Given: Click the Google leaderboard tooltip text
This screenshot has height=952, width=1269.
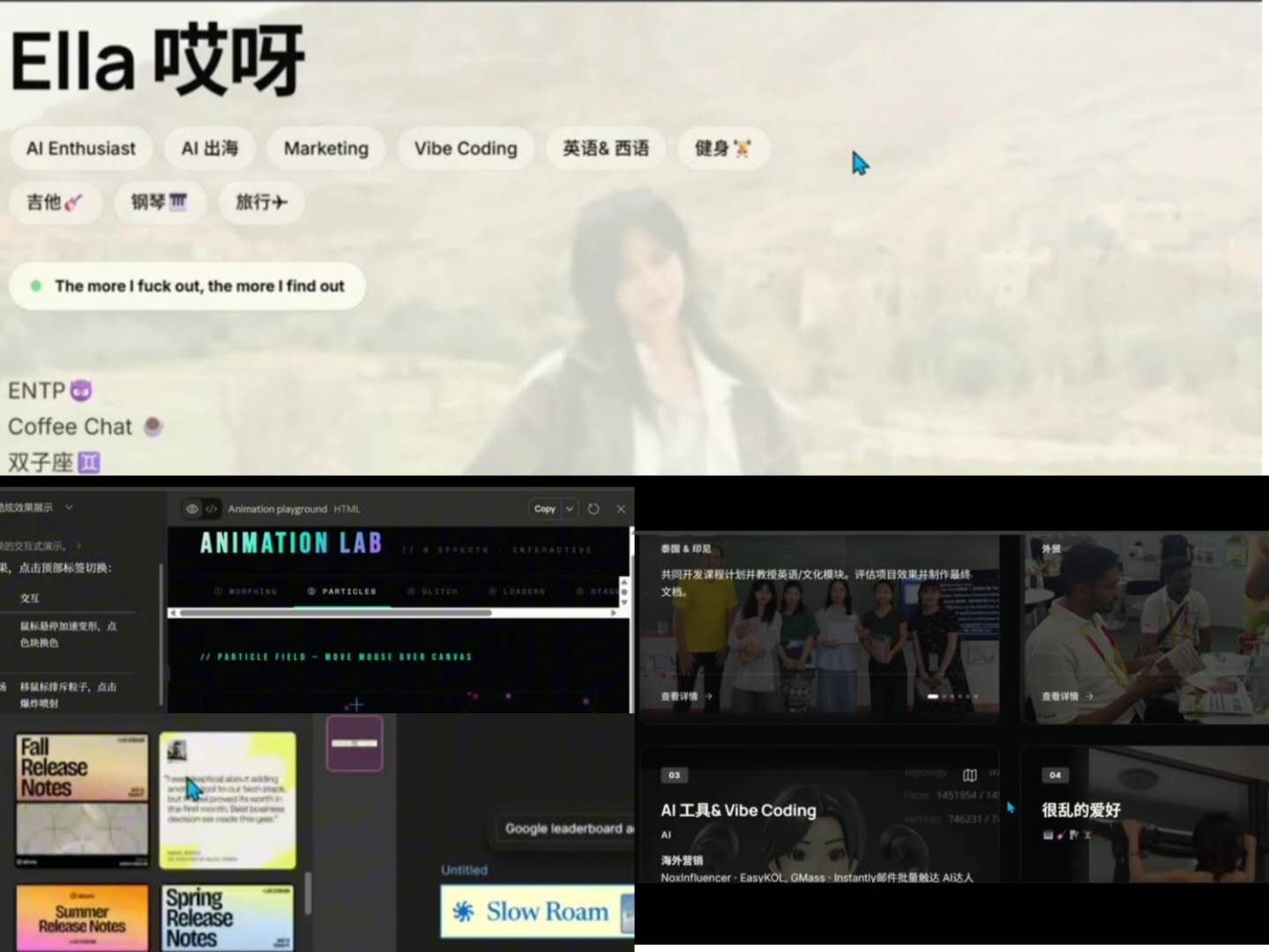Looking at the screenshot, I should 569,829.
